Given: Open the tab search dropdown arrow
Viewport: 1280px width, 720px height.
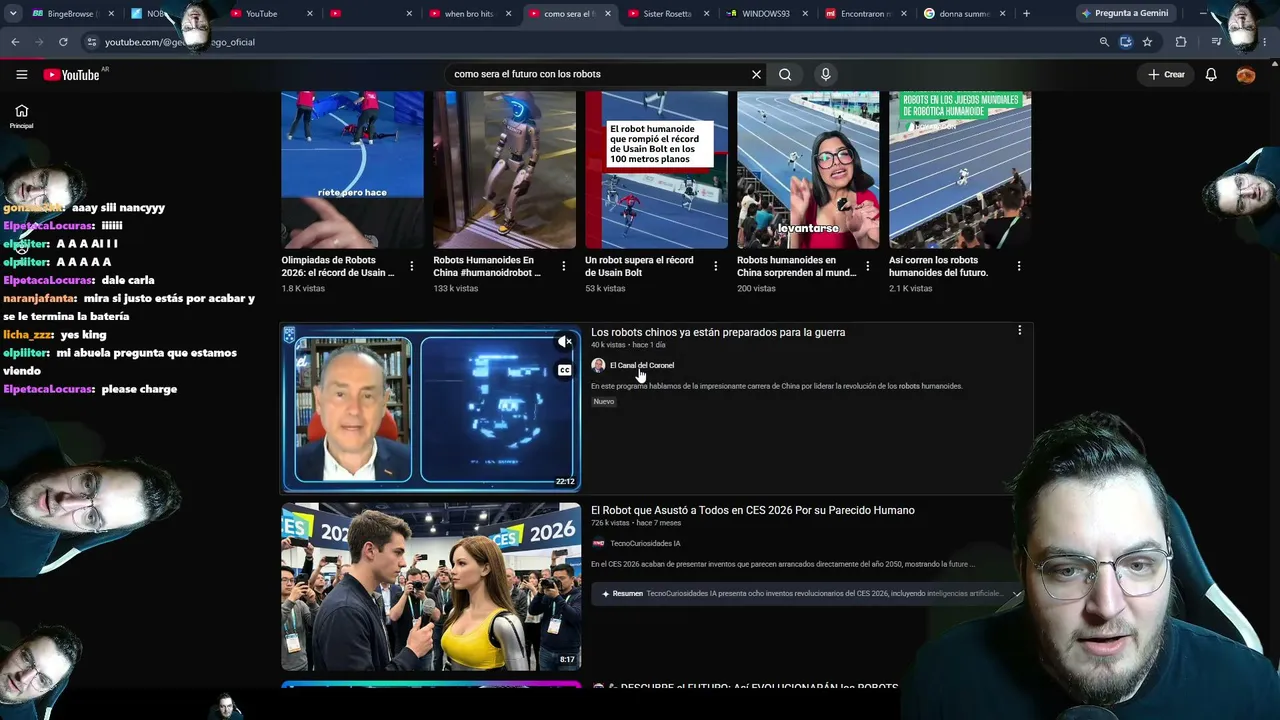Looking at the screenshot, I should click(13, 14).
